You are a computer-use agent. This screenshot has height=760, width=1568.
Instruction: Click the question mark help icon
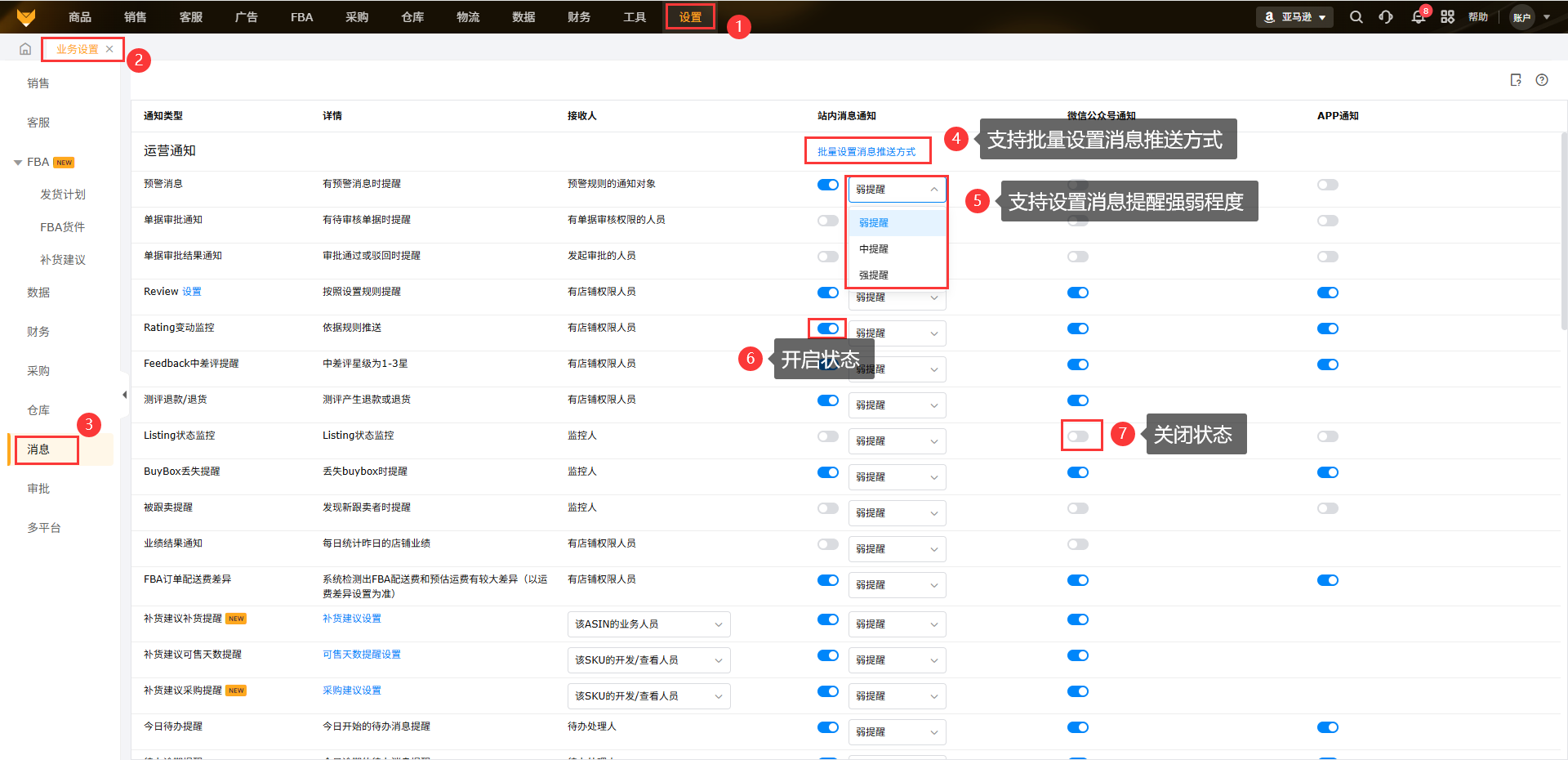[1542, 80]
